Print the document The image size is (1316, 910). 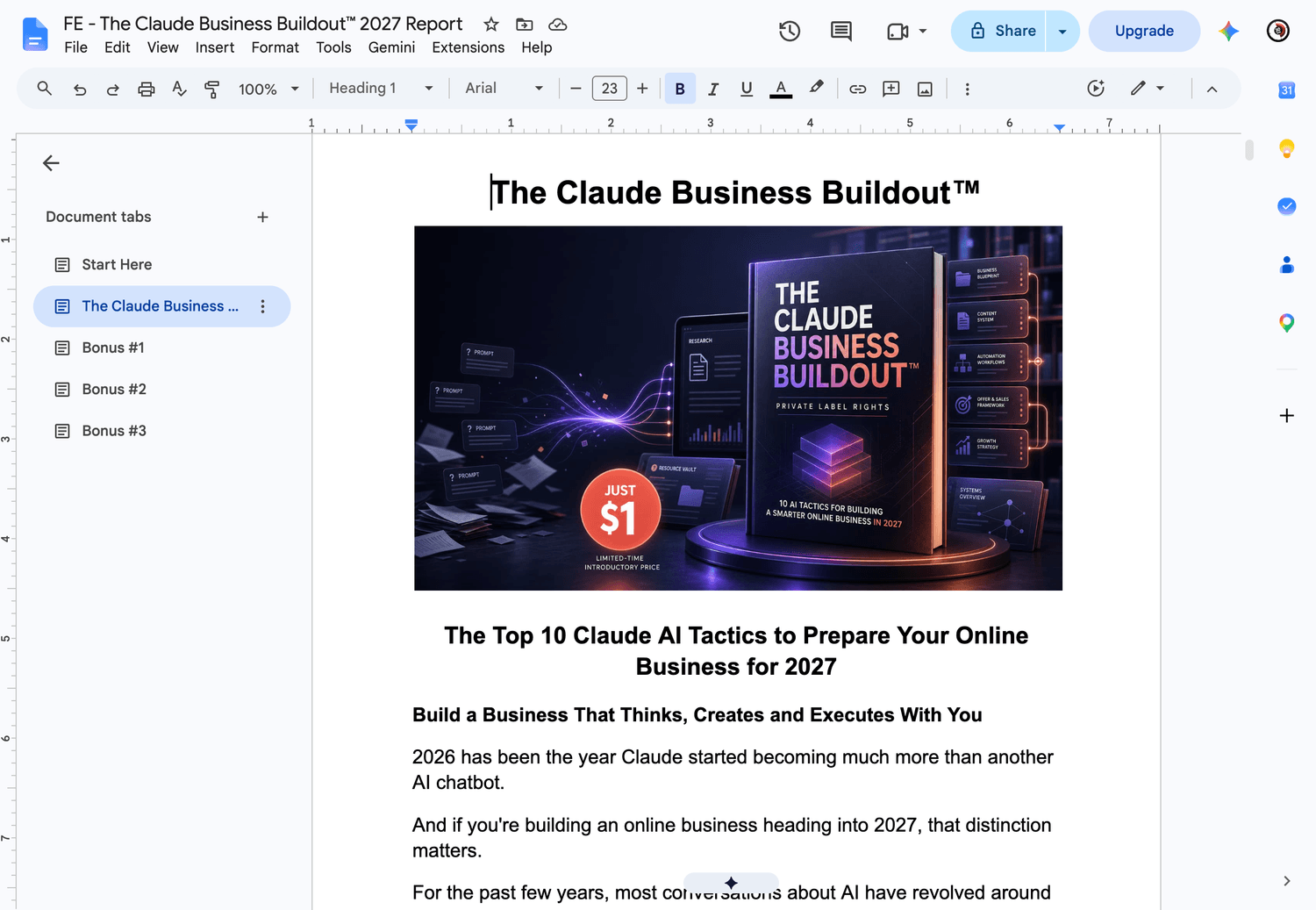[x=147, y=89]
